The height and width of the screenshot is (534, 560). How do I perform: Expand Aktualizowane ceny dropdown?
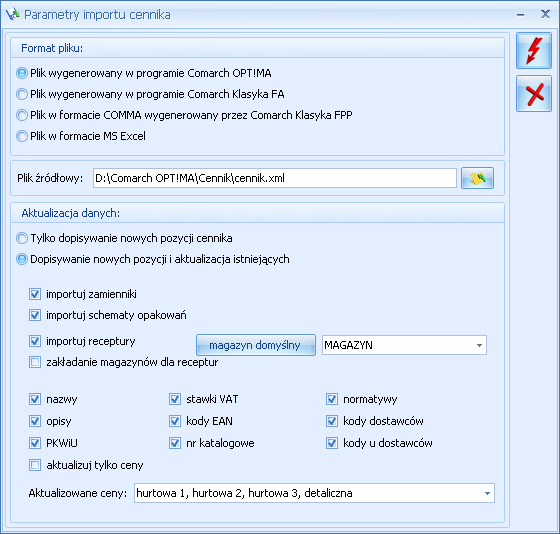point(487,493)
